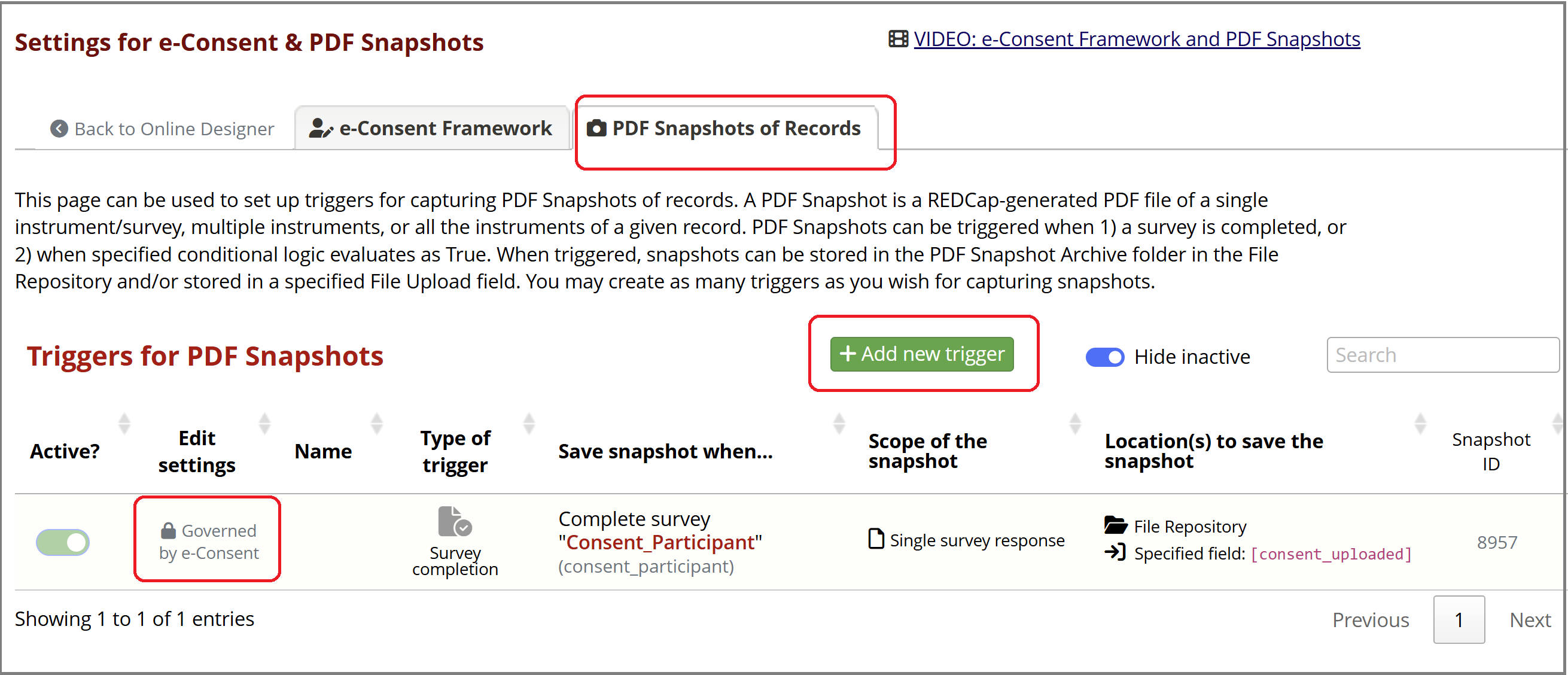1568x675 pixels.
Task: Click the sort arrows on the Name column
Action: coord(376,422)
